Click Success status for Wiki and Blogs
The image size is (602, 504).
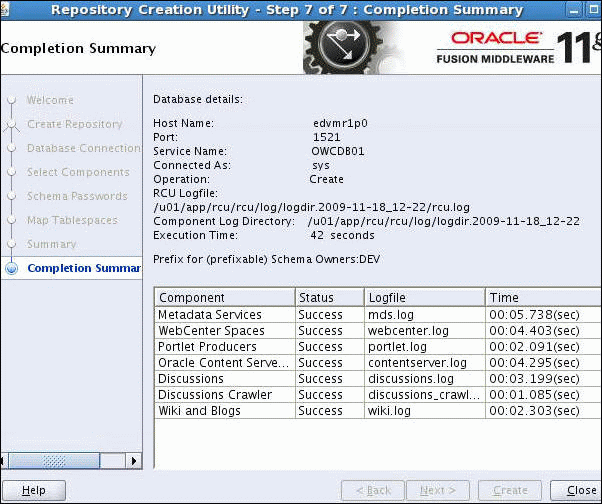tap(329, 411)
